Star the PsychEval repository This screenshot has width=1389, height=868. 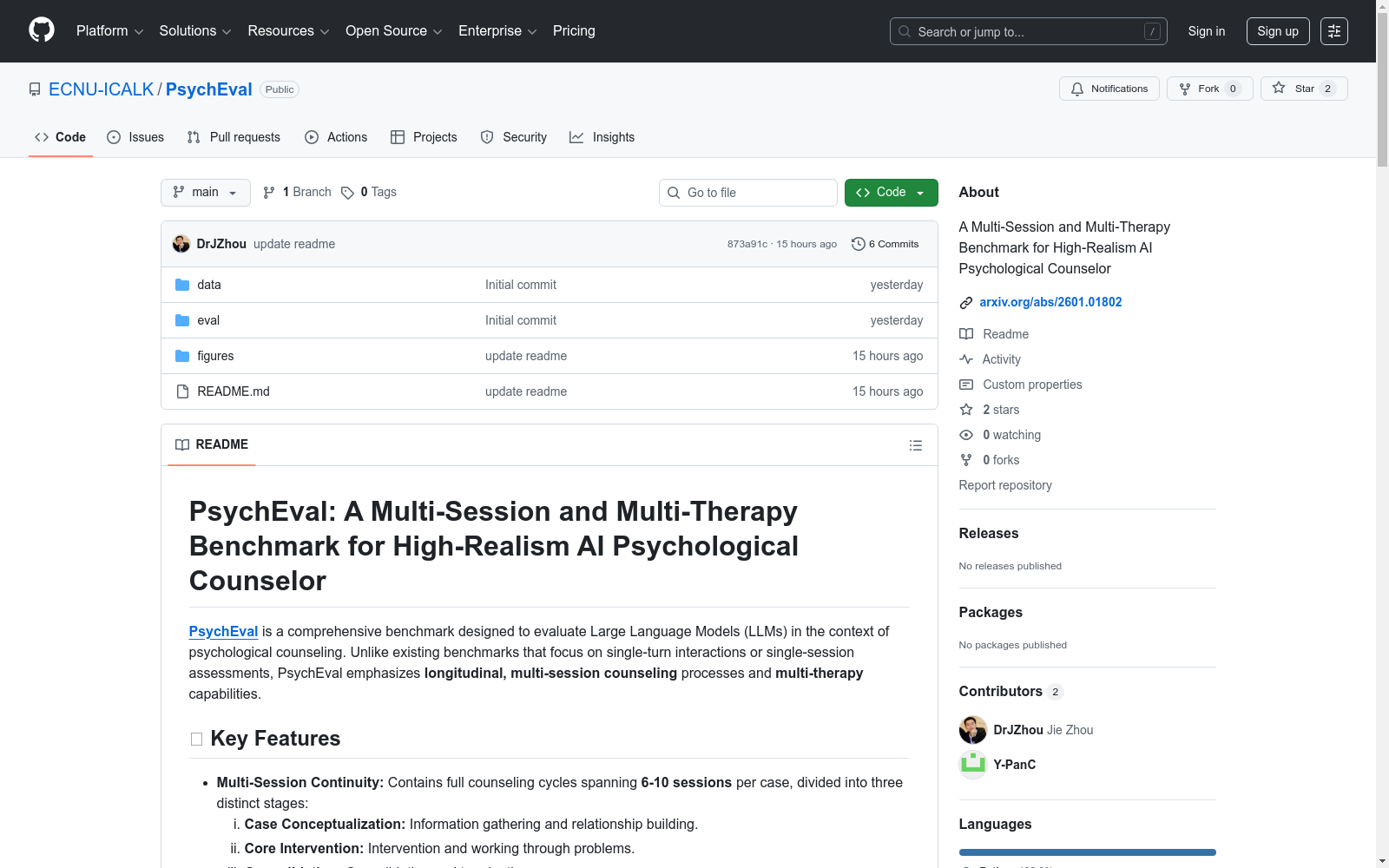point(1304,89)
